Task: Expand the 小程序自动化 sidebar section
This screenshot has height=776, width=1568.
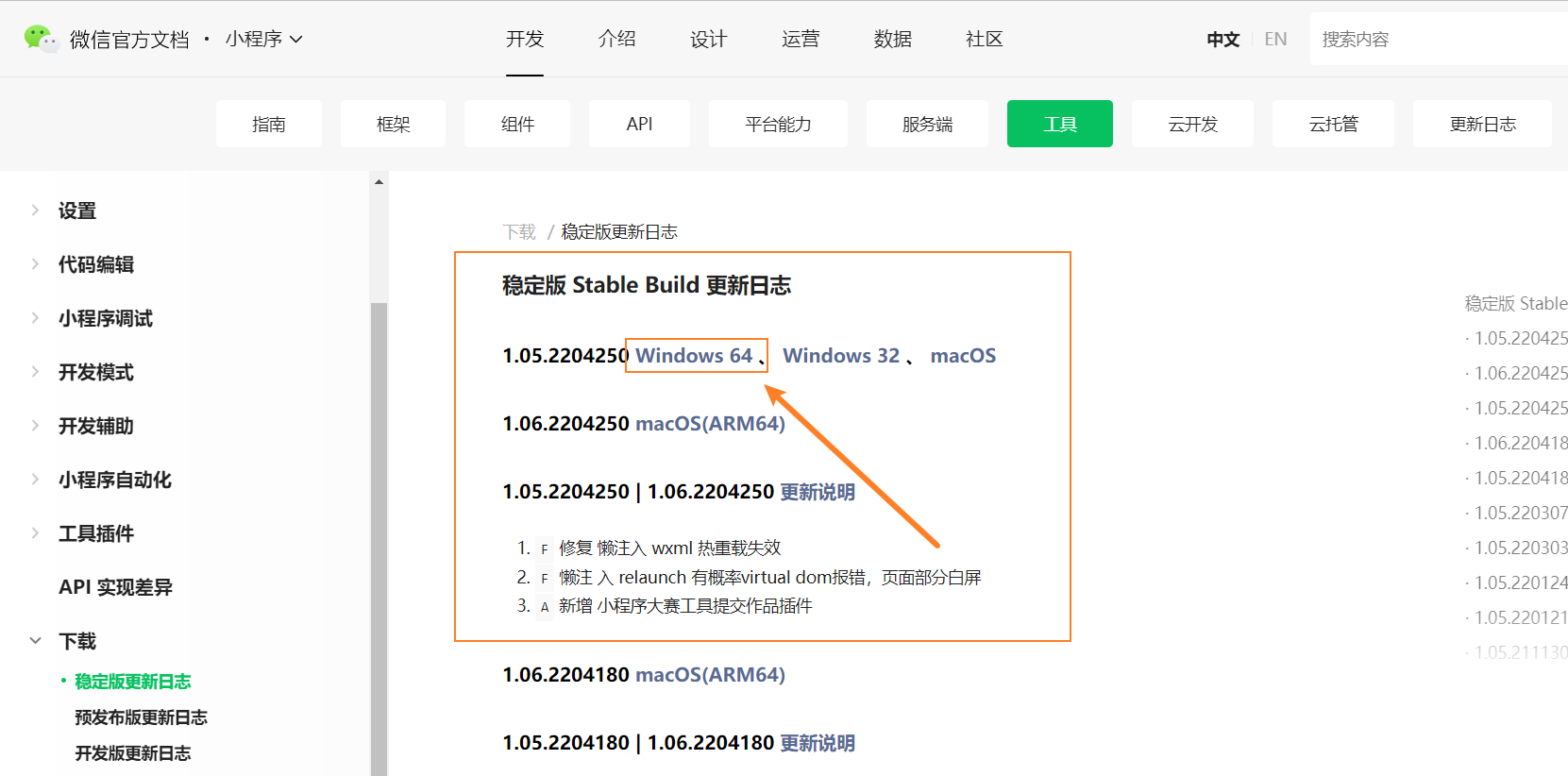Action: 115,480
